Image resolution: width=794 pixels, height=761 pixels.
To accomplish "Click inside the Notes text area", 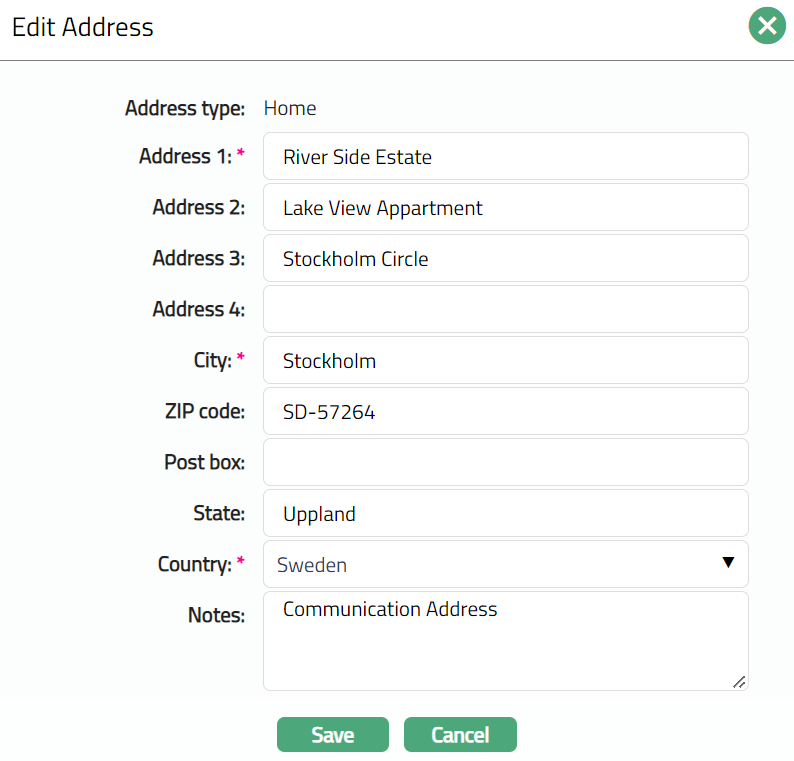I will tap(505, 645).
